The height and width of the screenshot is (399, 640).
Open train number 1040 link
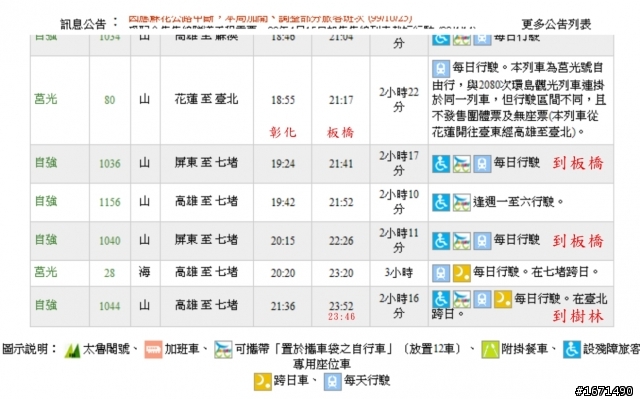click(x=110, y=240)
